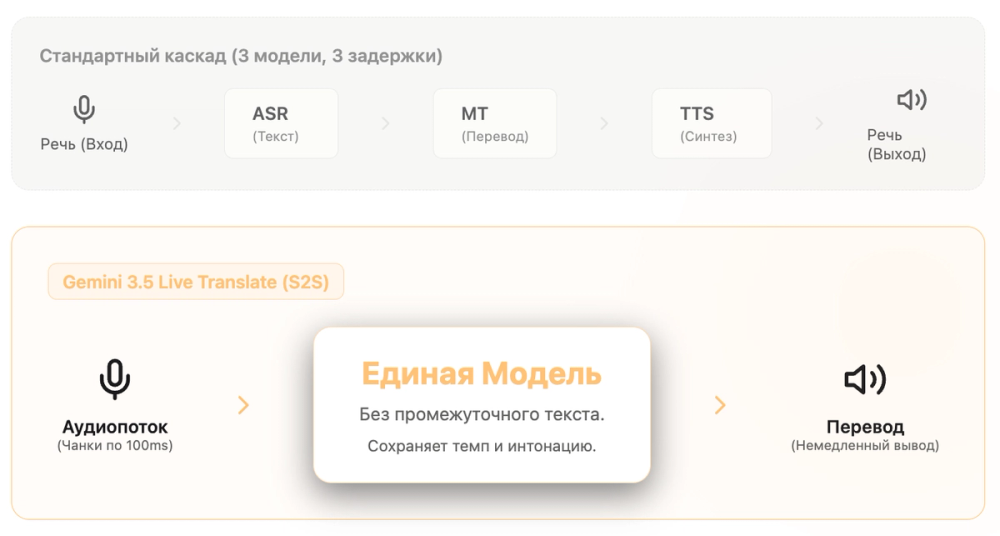Click the Речь (Вход) label

[84, 144]
